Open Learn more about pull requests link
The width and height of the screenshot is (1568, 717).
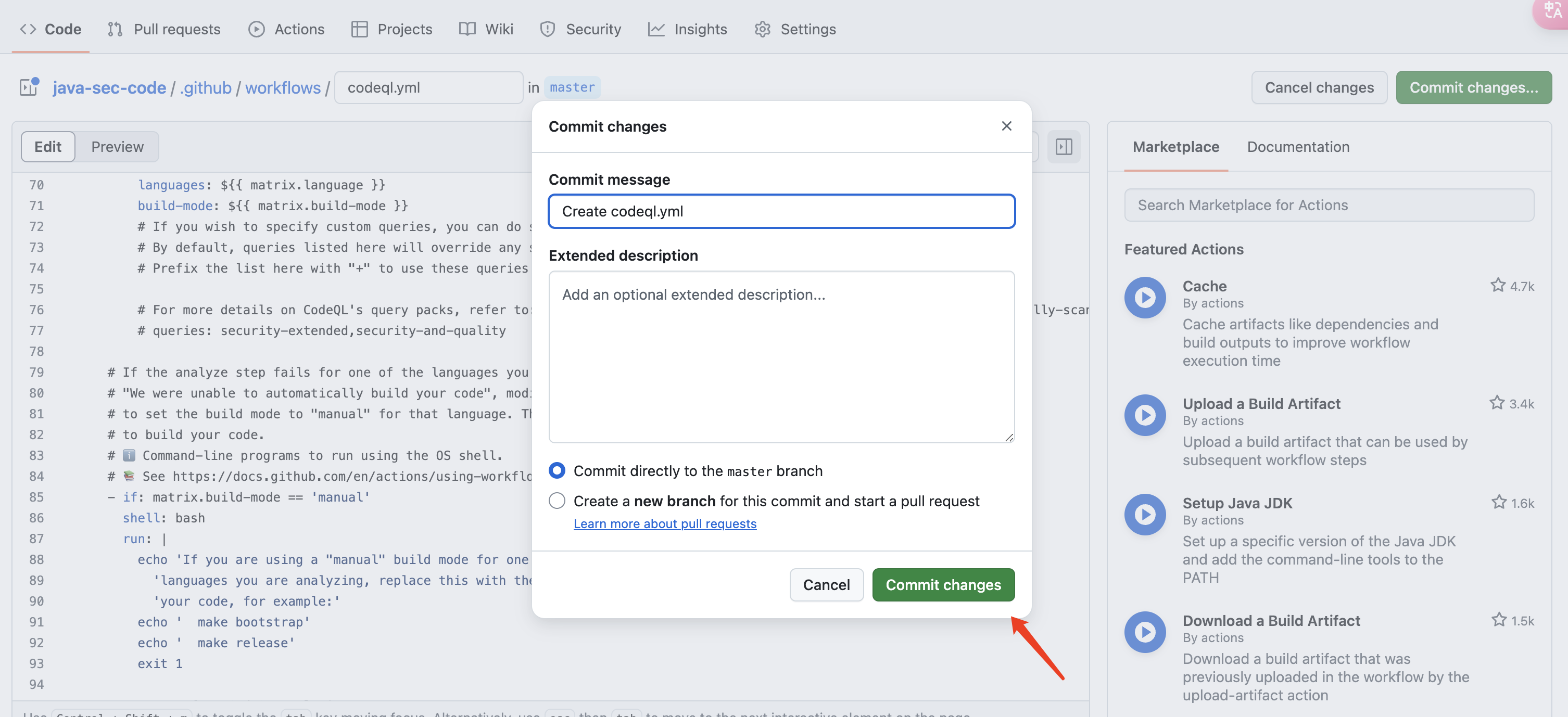(665, 523)
